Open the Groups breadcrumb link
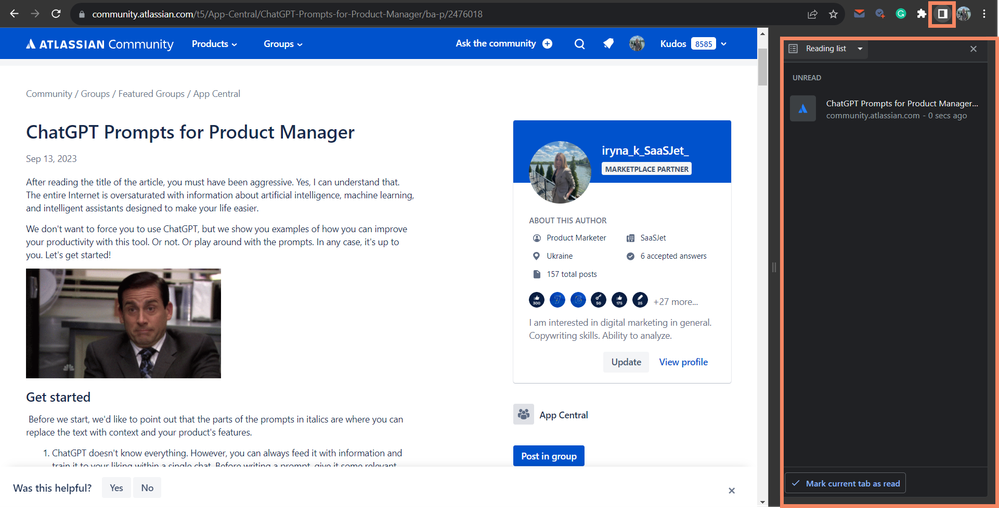This screenshot has height=508, width=999. 95,94
